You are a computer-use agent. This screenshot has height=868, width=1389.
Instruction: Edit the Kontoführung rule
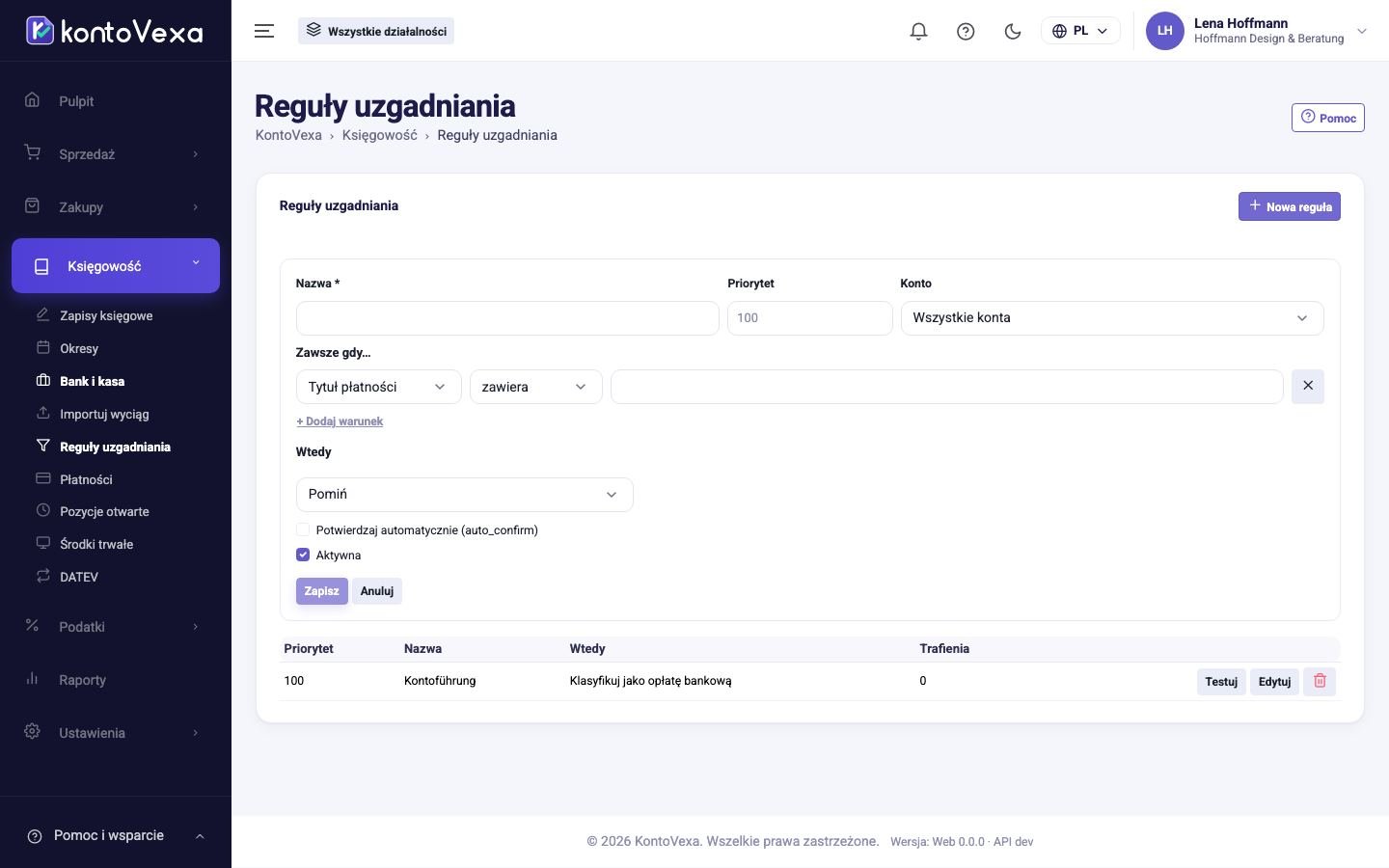[x=1274, y=681]
